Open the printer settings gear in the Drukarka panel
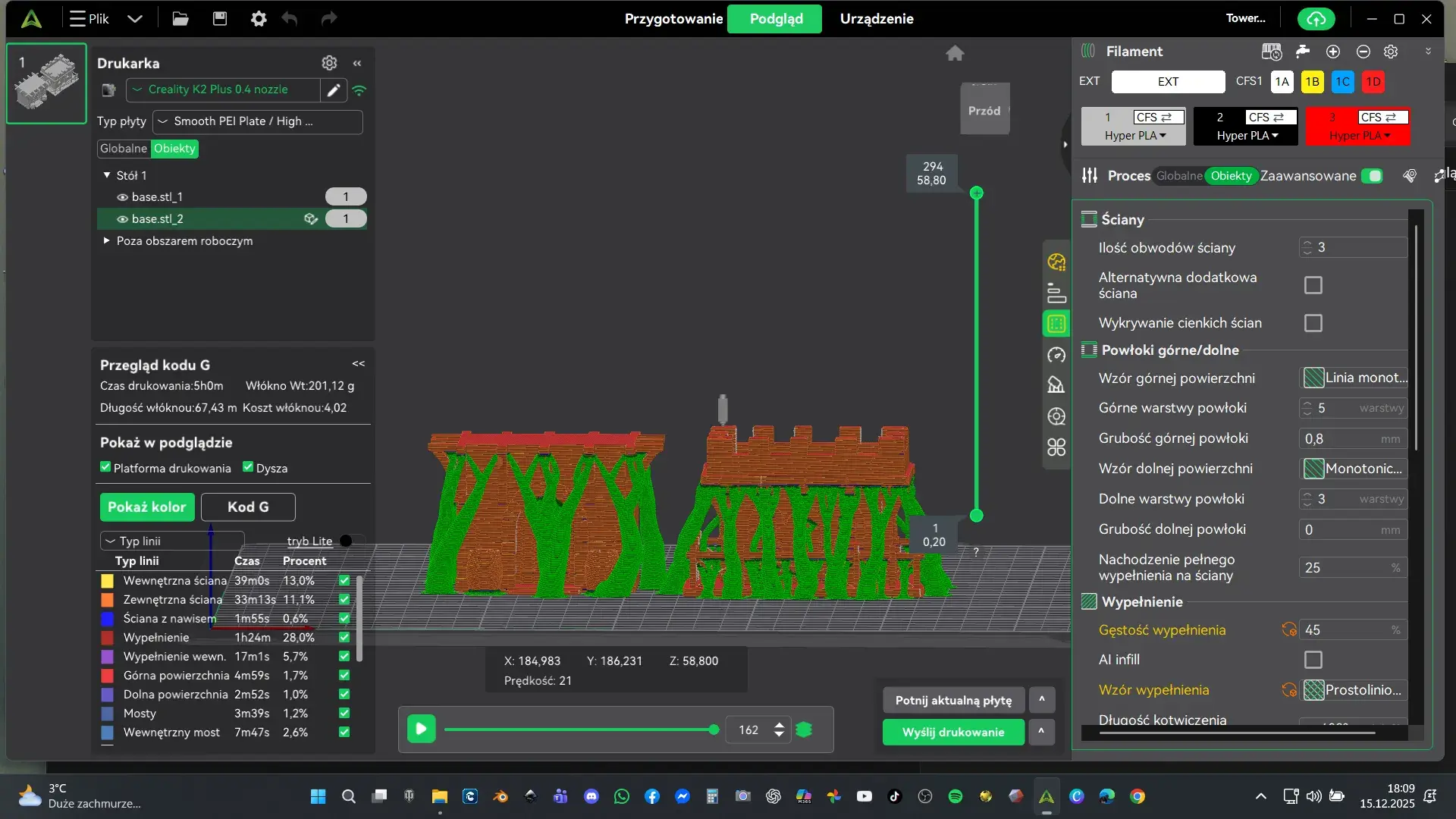The width and height of the screenshot is (1456, 819). [x=329, y=63]
